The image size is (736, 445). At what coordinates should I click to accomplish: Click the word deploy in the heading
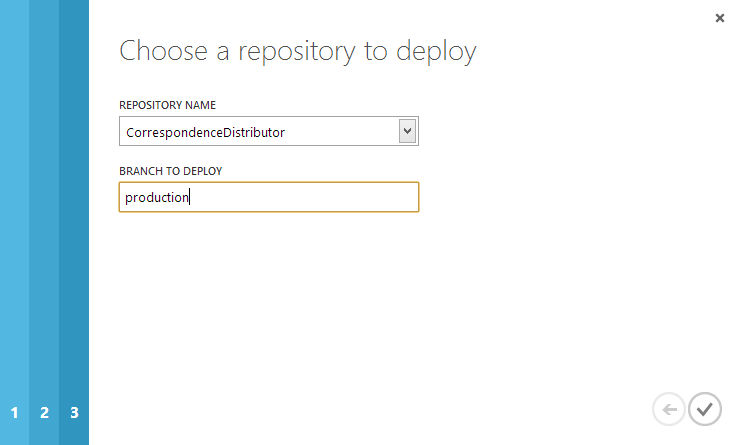coord(436,51)
